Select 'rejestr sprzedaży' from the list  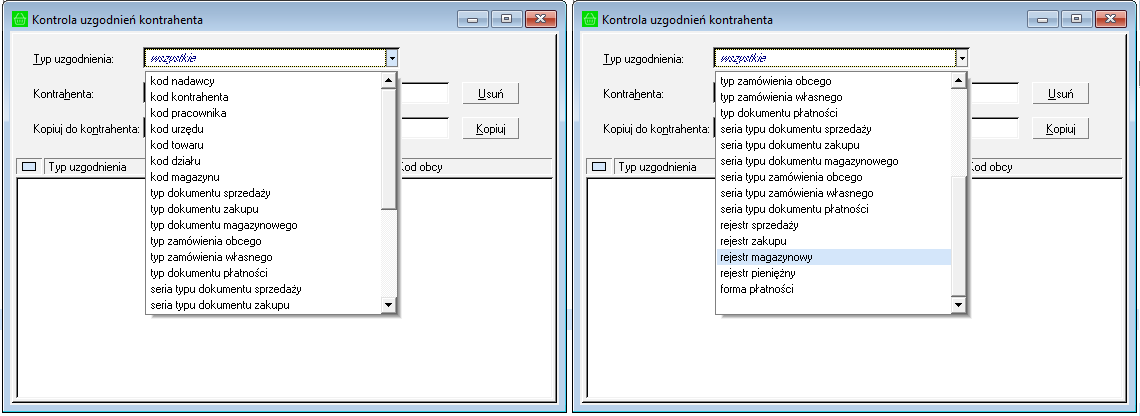(x=763, y=225)
